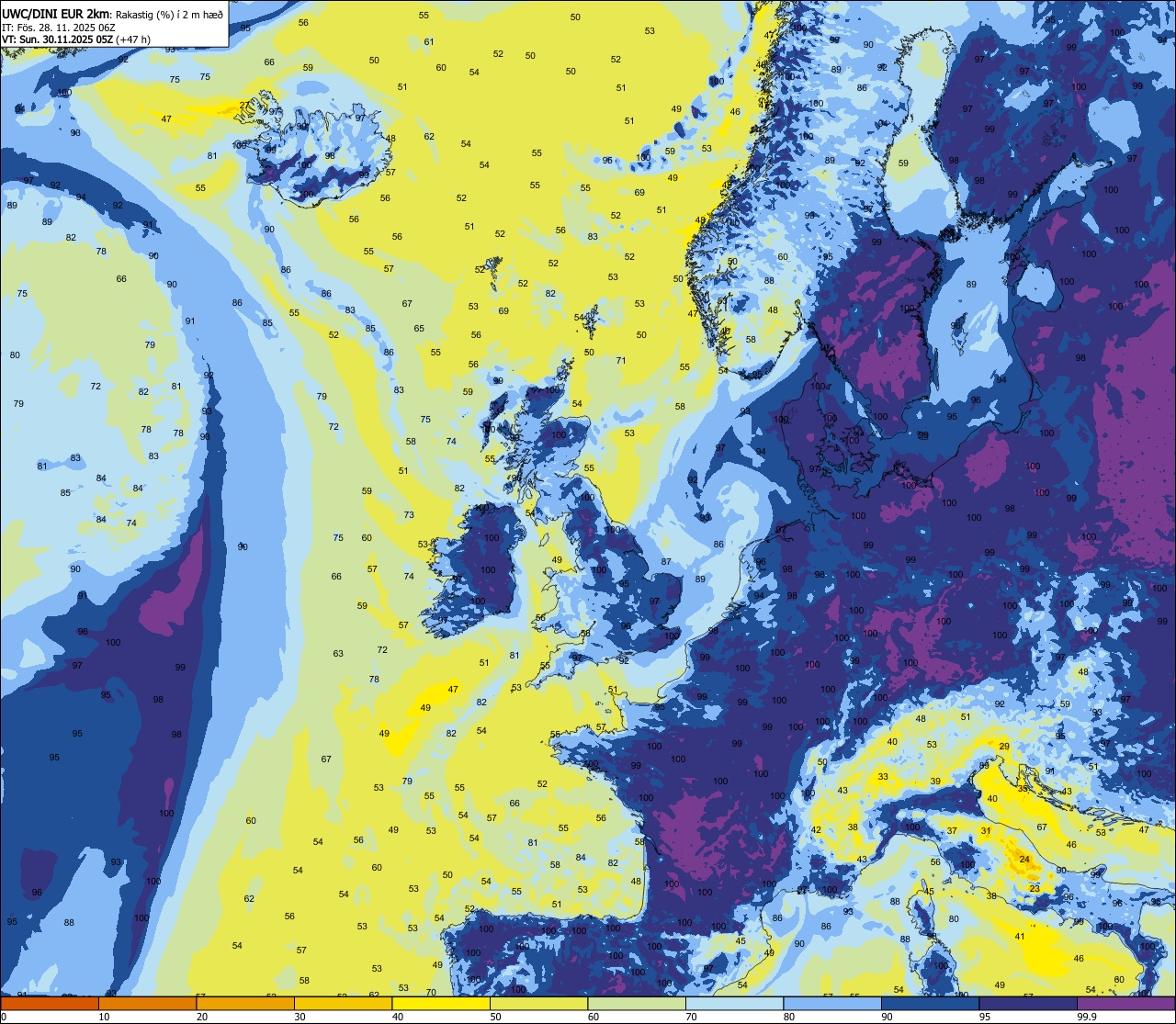Click the humidity value 29 on the map
The image size is (1176, 1024).
[1004, 747]
